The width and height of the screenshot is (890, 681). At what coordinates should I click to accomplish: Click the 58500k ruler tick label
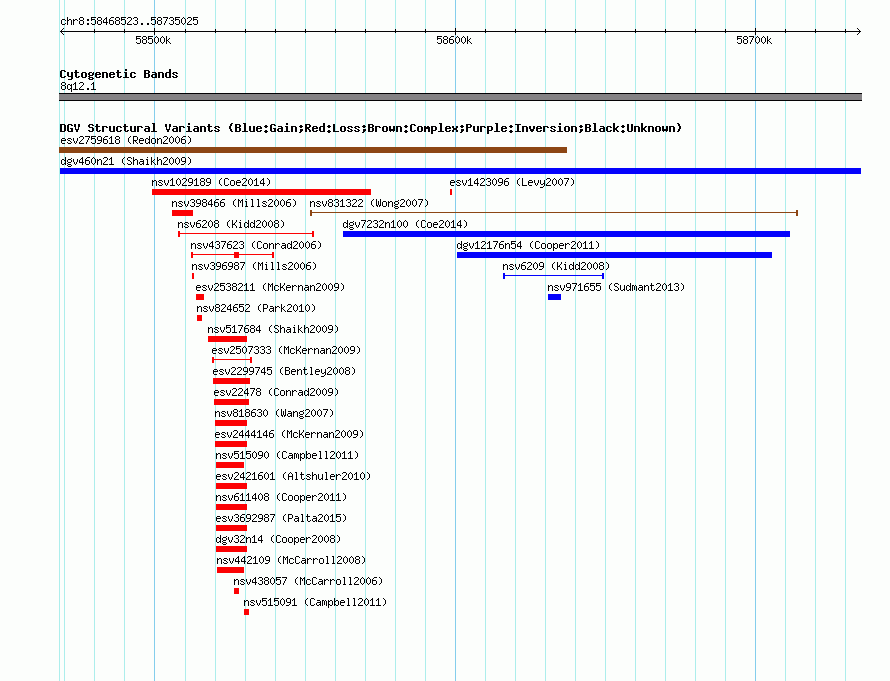point(153,40)
